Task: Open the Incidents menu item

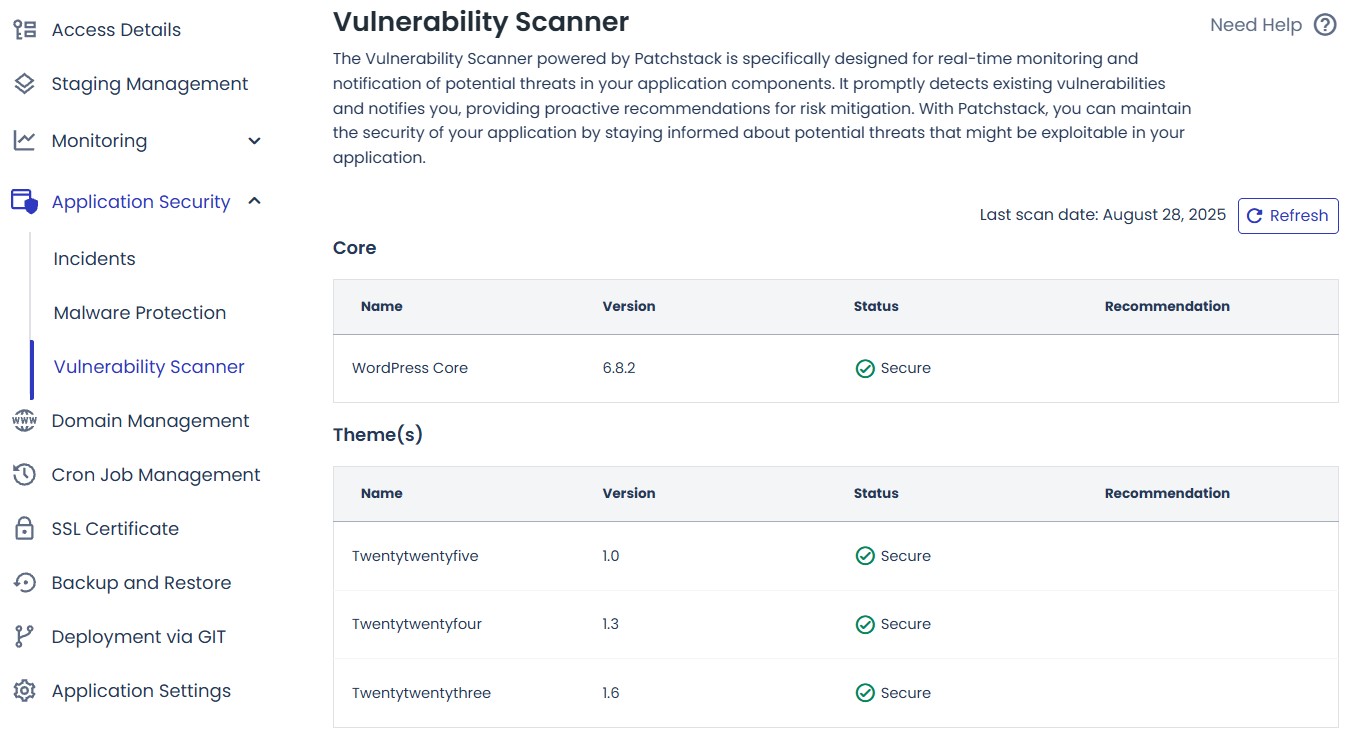Action: [94, 258]
